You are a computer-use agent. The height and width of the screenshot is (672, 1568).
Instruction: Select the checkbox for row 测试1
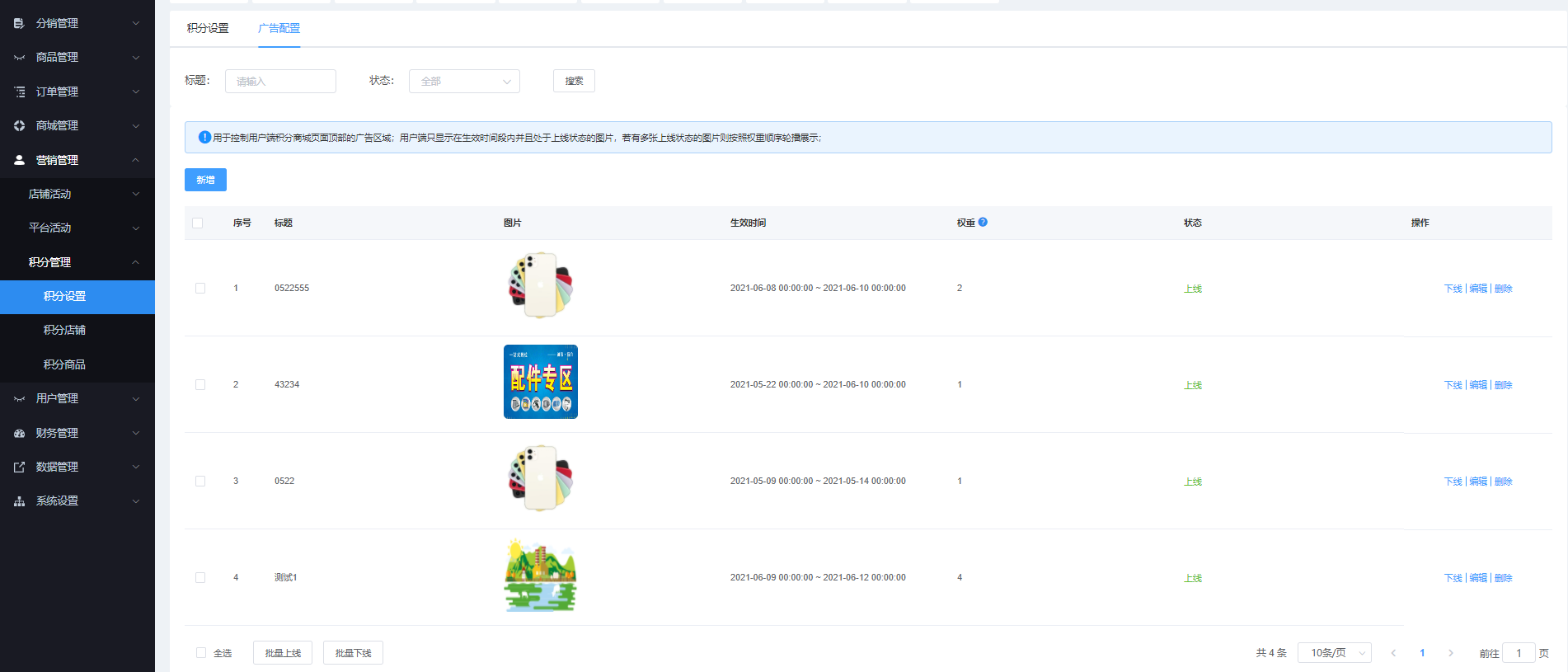pos(200,578)
